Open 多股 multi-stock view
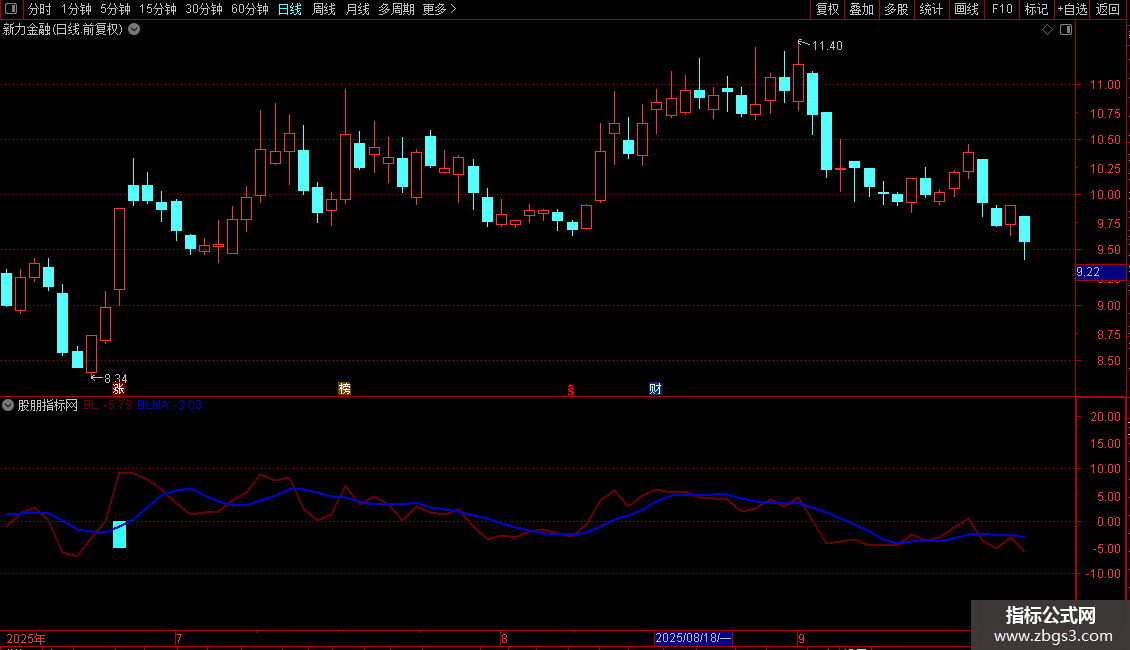Screen dimensions: 1130x650 coord(897,9)
